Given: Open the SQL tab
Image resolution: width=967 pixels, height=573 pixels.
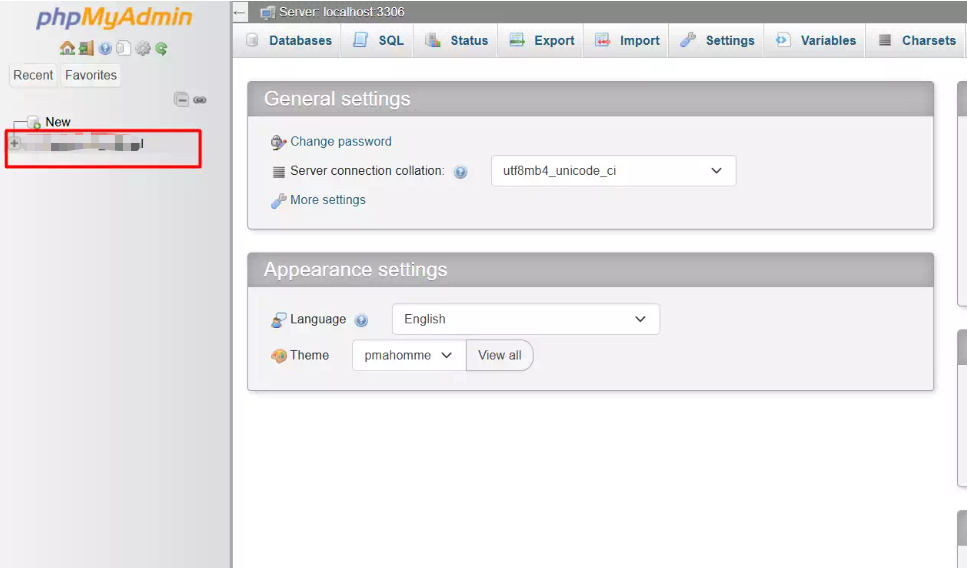Looking at the screenshot, I should (379, 41).
